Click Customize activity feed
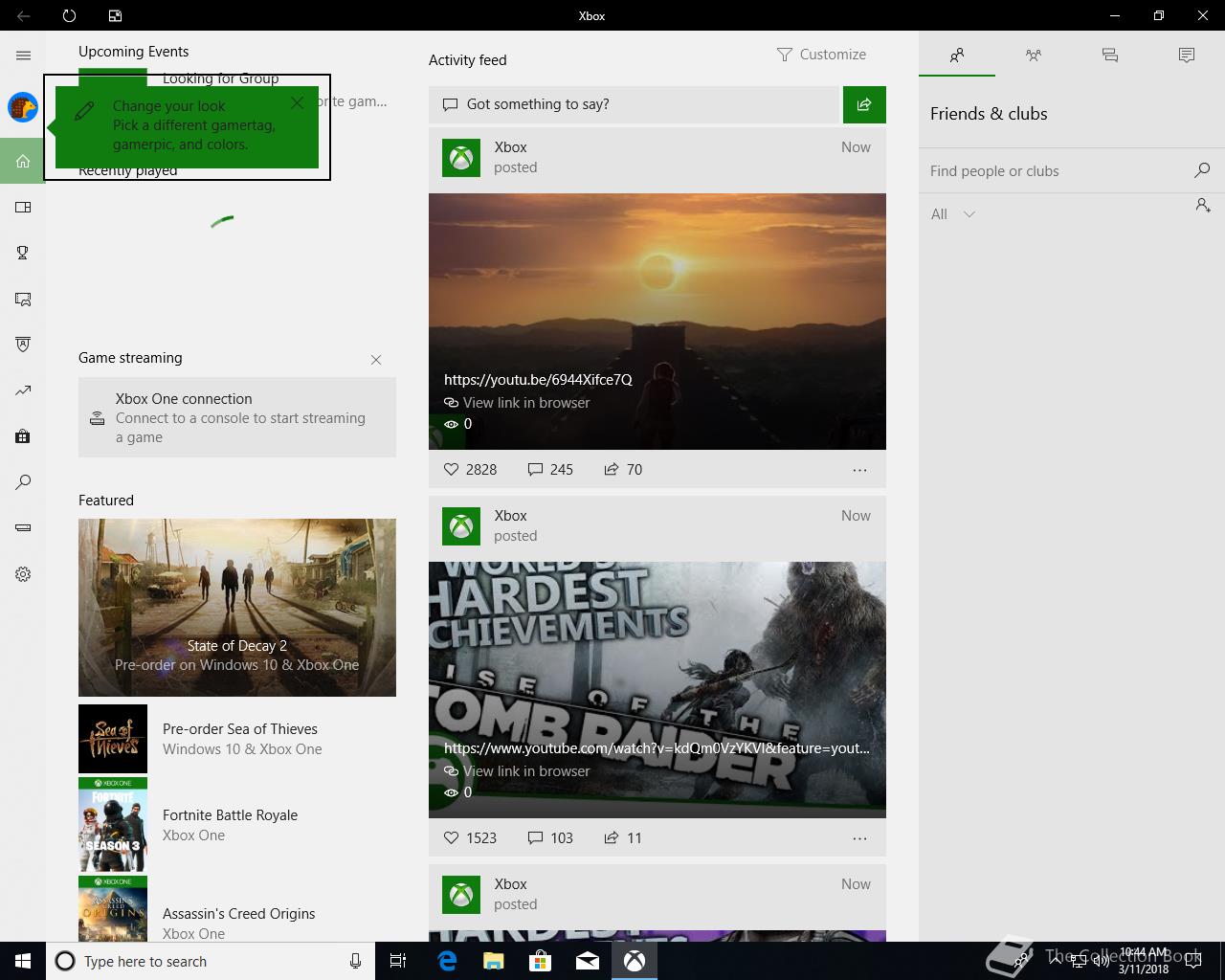Viewport: 1225px width, 980px height. pyautogui.click(x=821, y=55)
